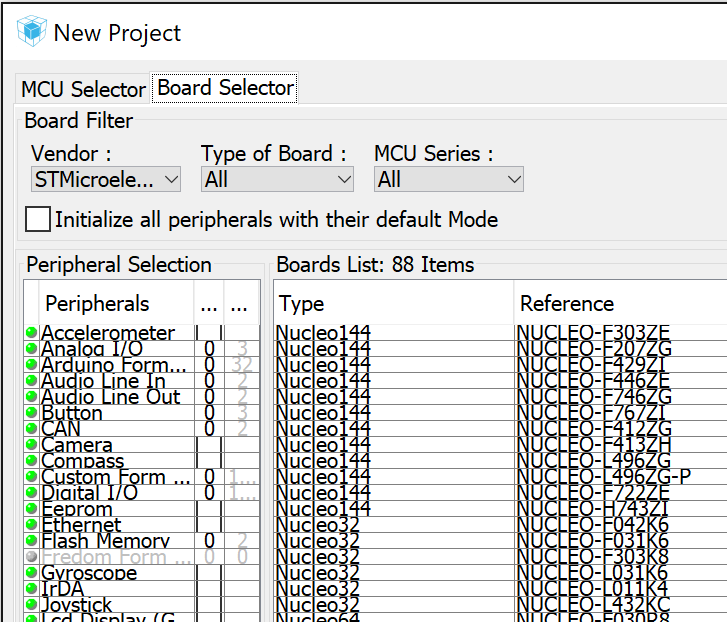Toggle the Accelerometer peripheral checkbox
Viewport: 727px width, 622px height.
pos(209,333)
